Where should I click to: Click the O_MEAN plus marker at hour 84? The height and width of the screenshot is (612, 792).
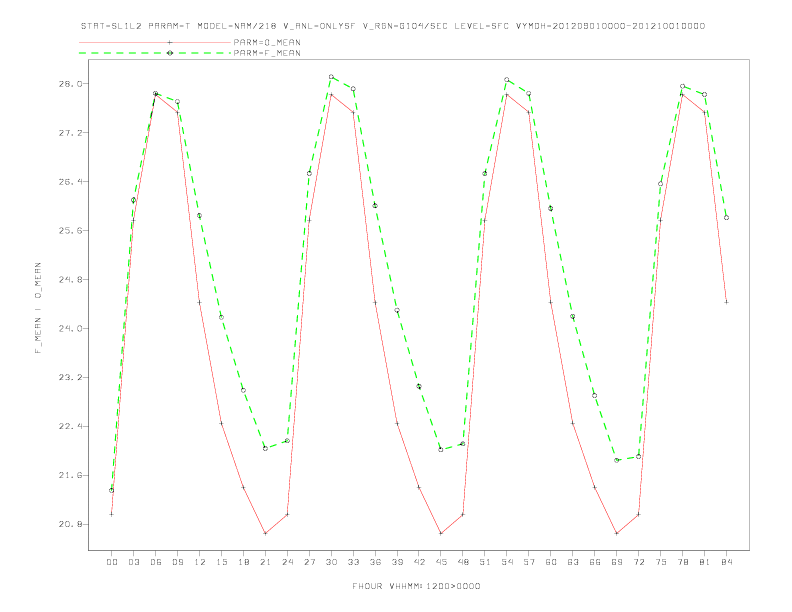pos(726,302)
